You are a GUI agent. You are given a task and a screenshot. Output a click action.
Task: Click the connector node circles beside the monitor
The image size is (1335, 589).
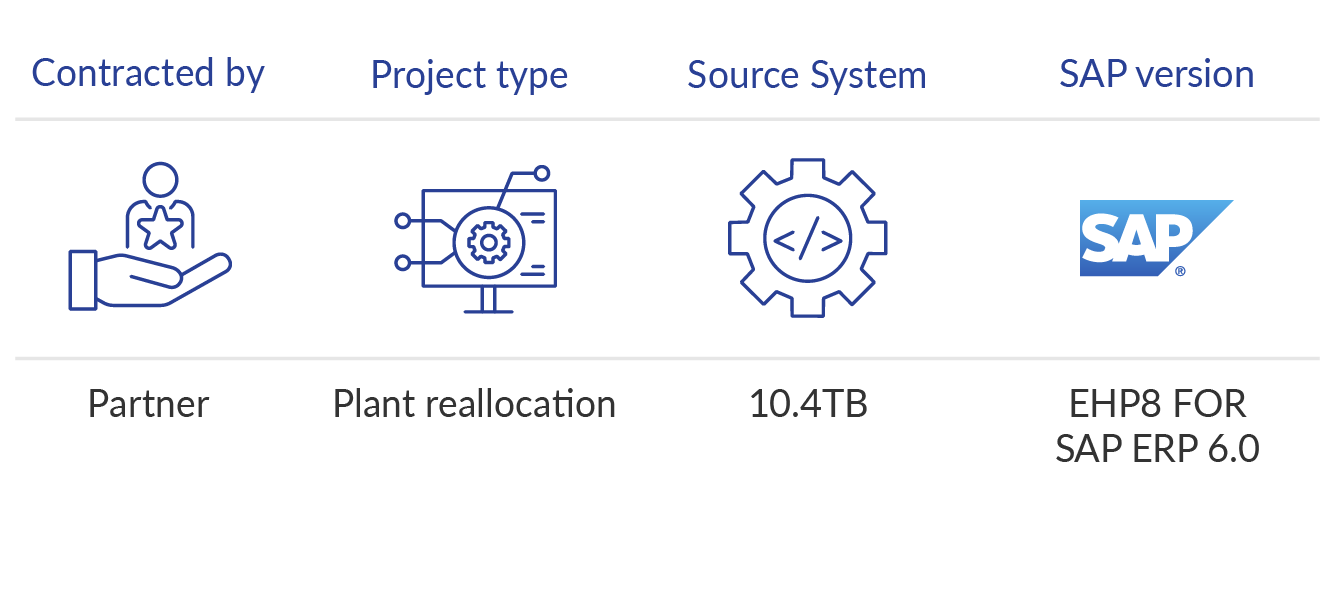pyautogui.click(x=403, y=241)
